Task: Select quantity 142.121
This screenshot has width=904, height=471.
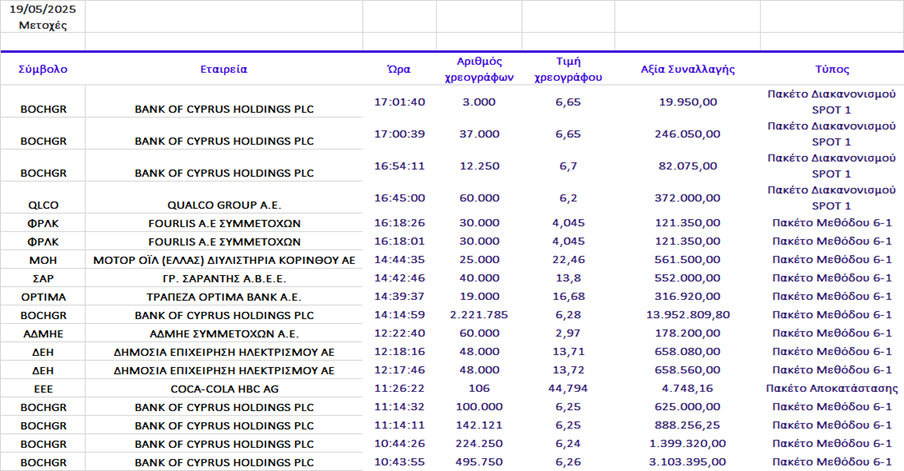Action: [479, 425]
